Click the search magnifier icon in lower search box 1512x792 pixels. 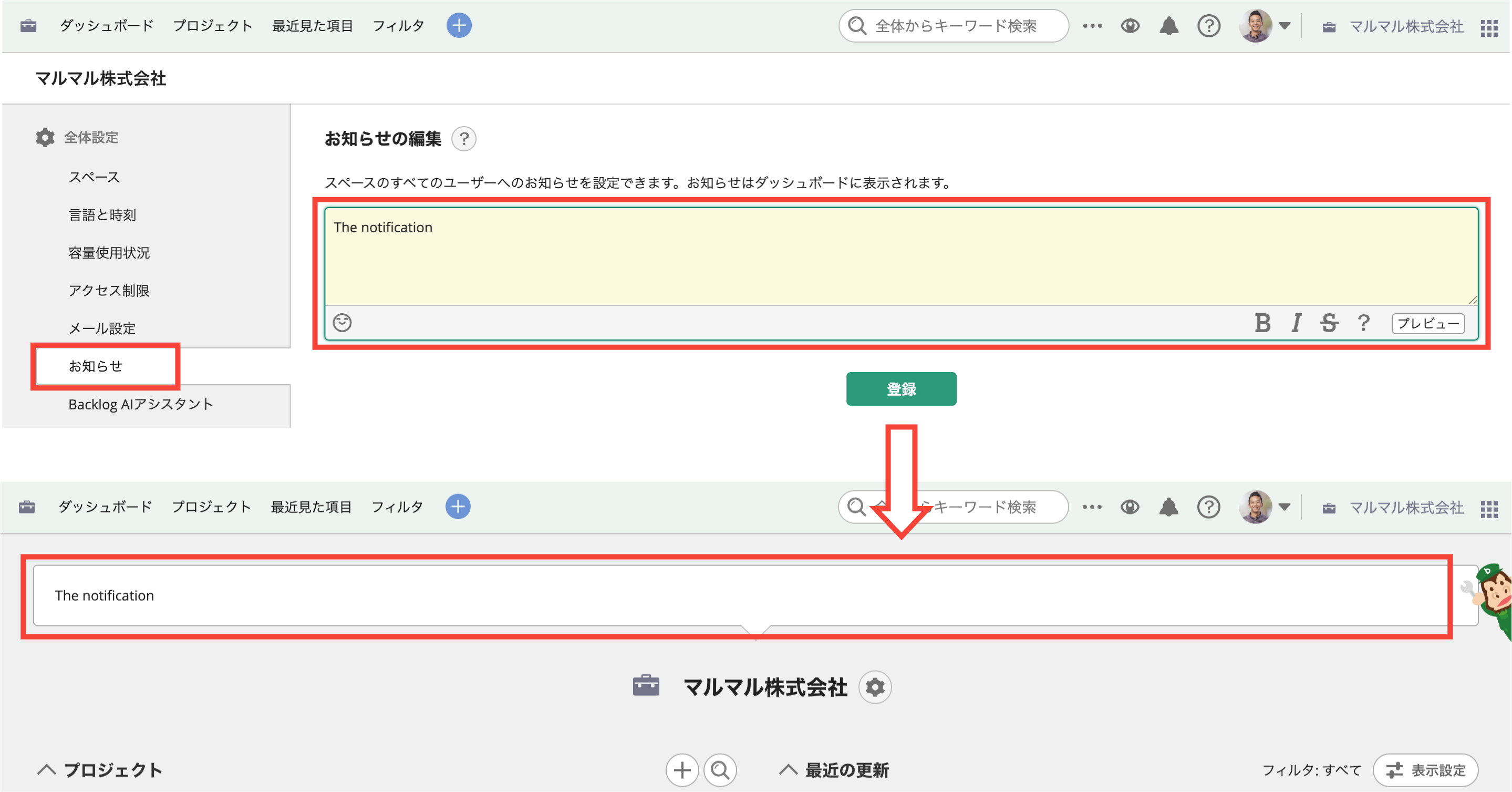(856, 507)
